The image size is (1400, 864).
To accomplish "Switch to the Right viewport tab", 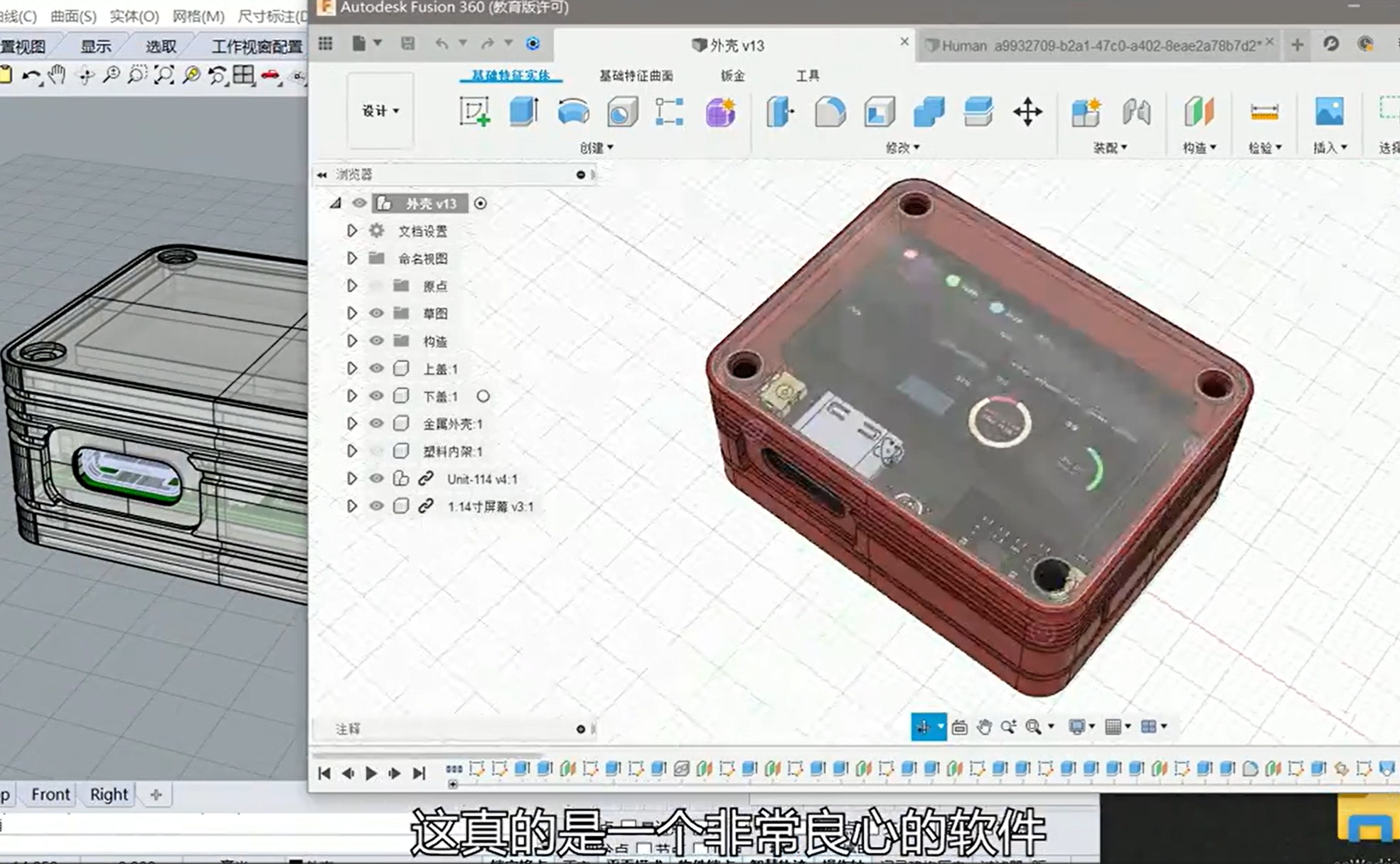I will (x=108, y=794).
